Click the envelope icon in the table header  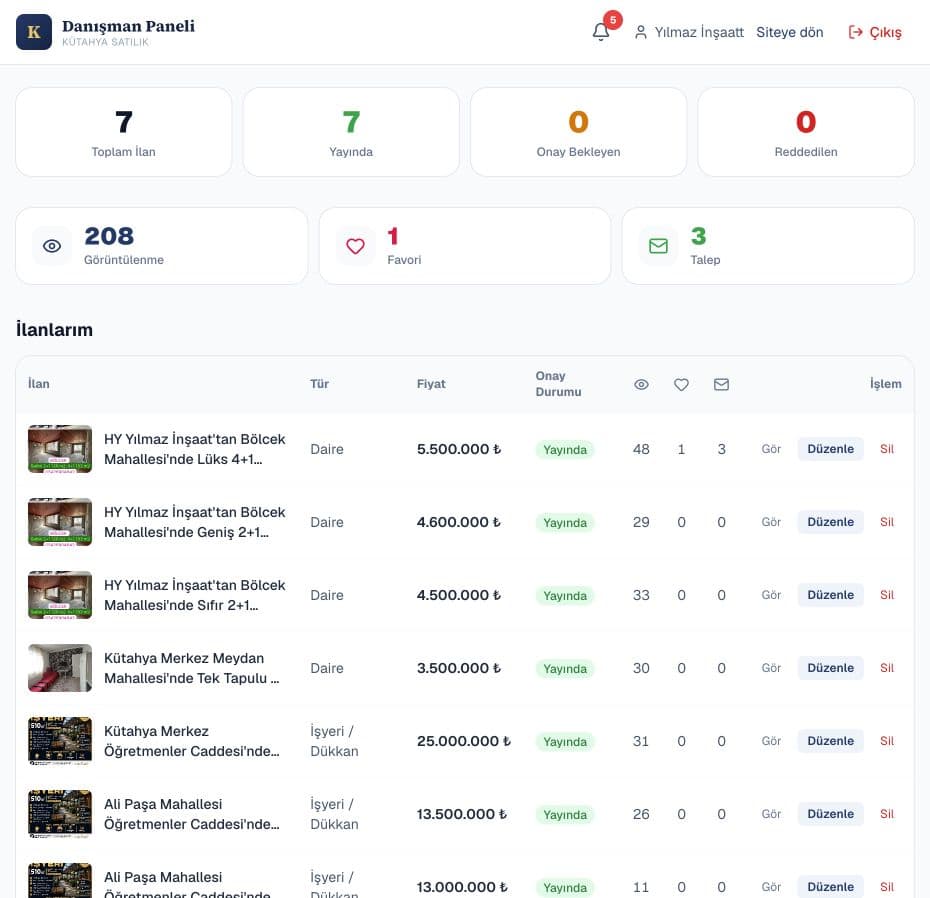point(721,384)
